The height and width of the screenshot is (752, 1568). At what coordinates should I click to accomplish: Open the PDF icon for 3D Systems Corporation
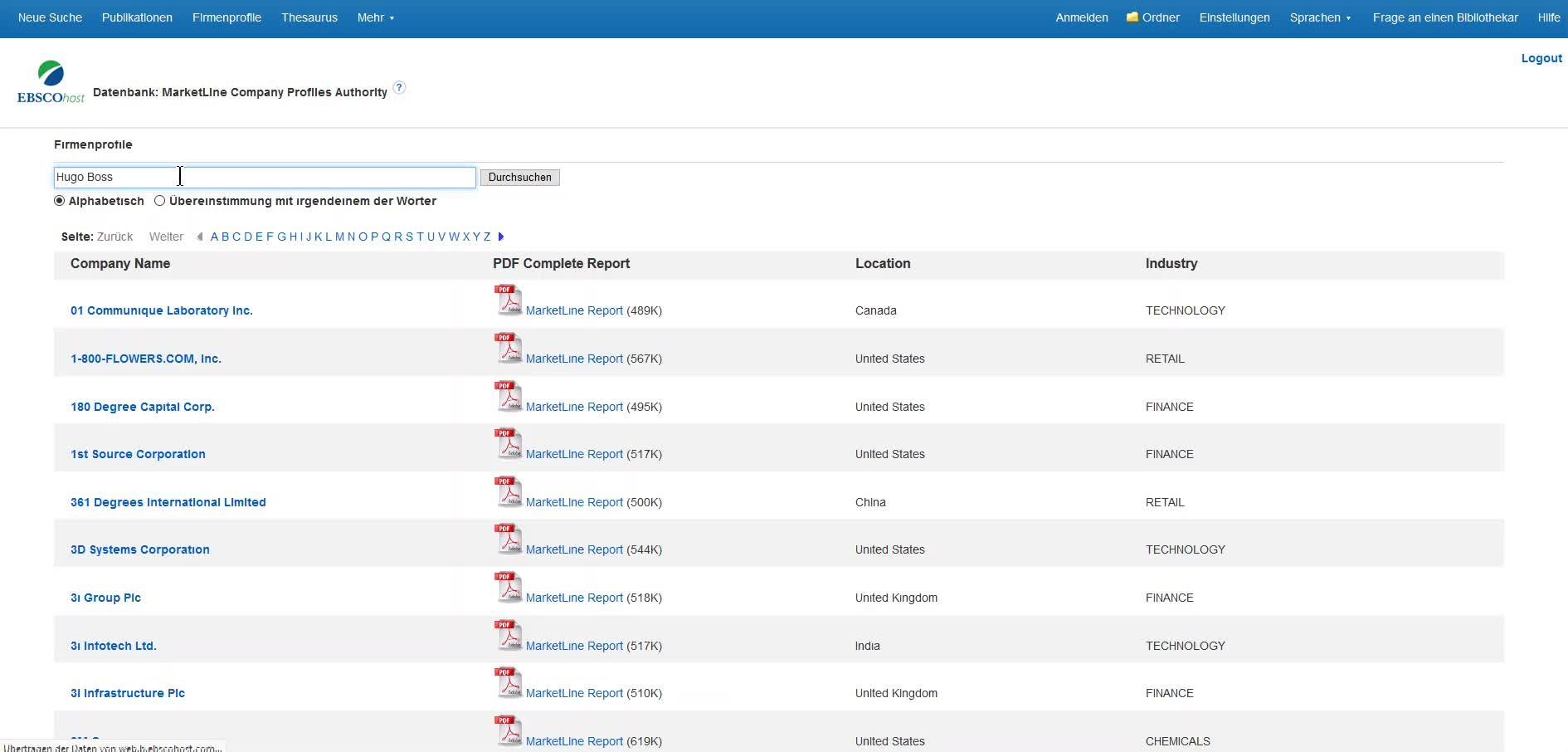click(508, 540)
